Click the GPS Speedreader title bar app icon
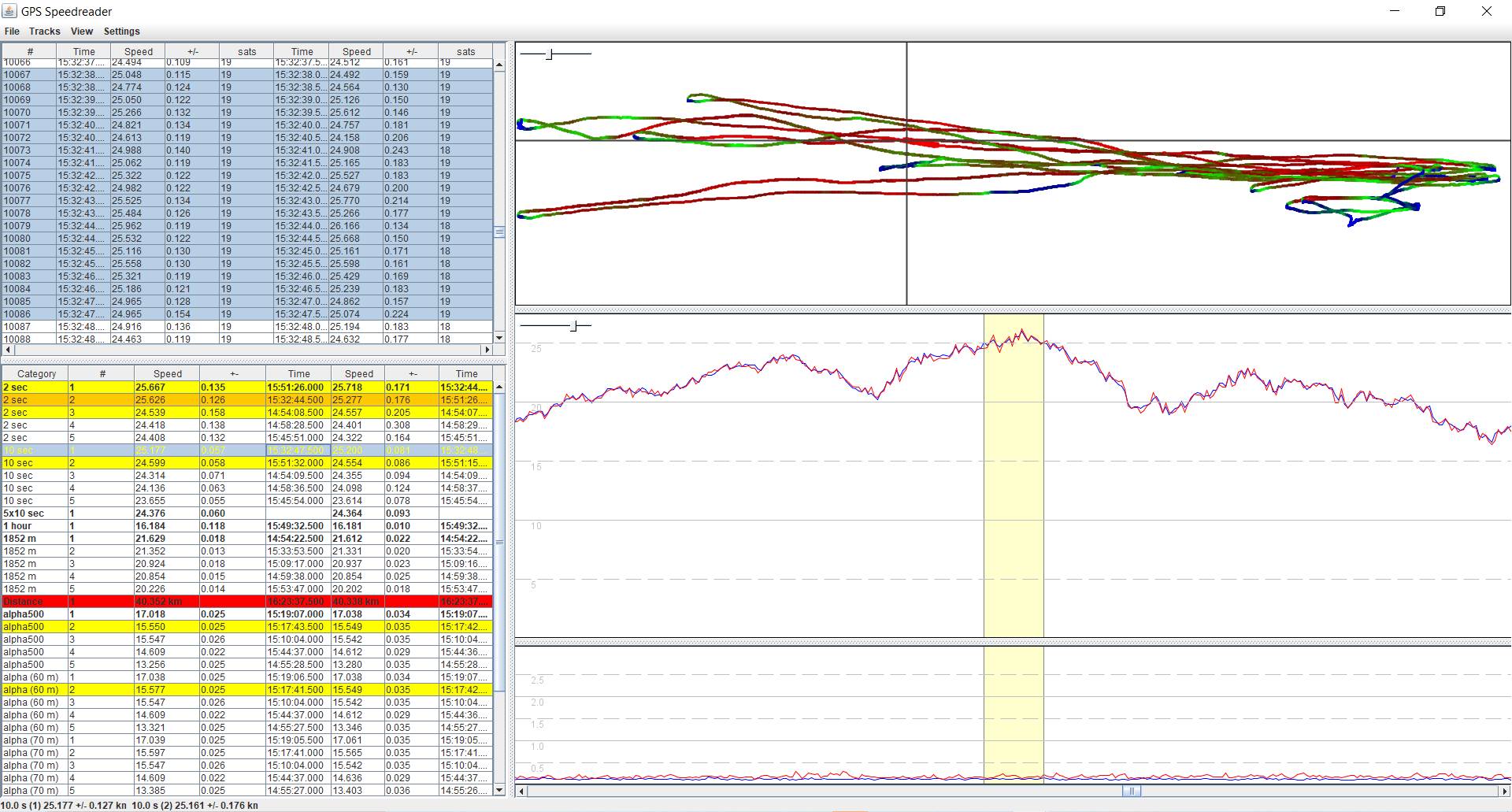Screen dimensions: 1512x812 10,11
